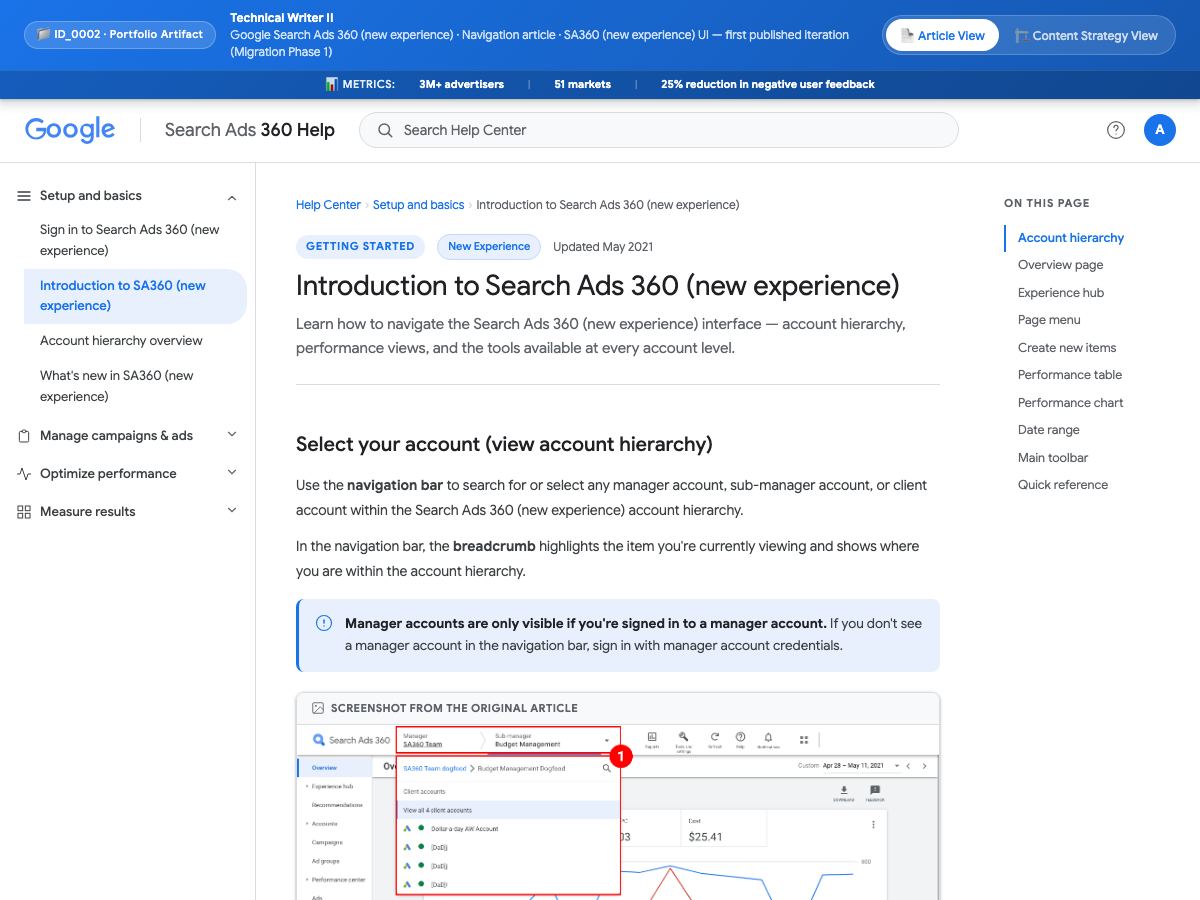
Task: Click the 'Updated May 2021' text
Action: (603, 247)
